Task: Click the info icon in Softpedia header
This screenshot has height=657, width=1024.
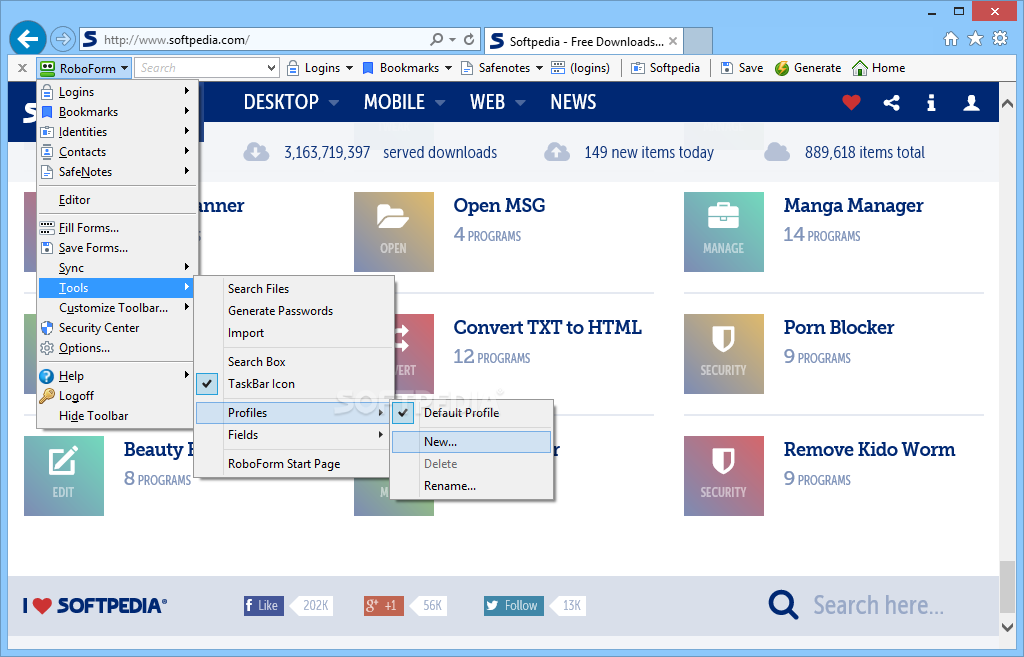Action: (x=931, y=103)
